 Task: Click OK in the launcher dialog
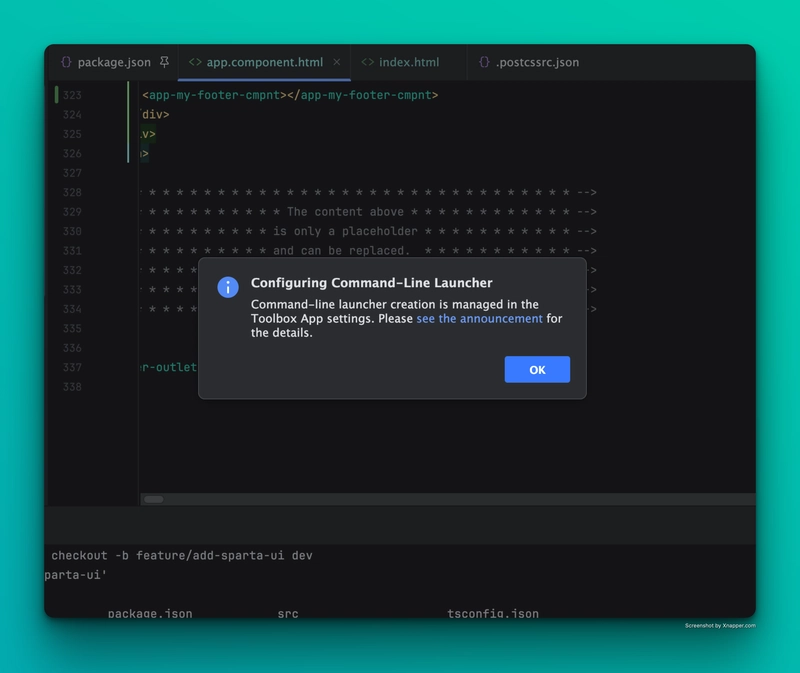tap(537, 369)
